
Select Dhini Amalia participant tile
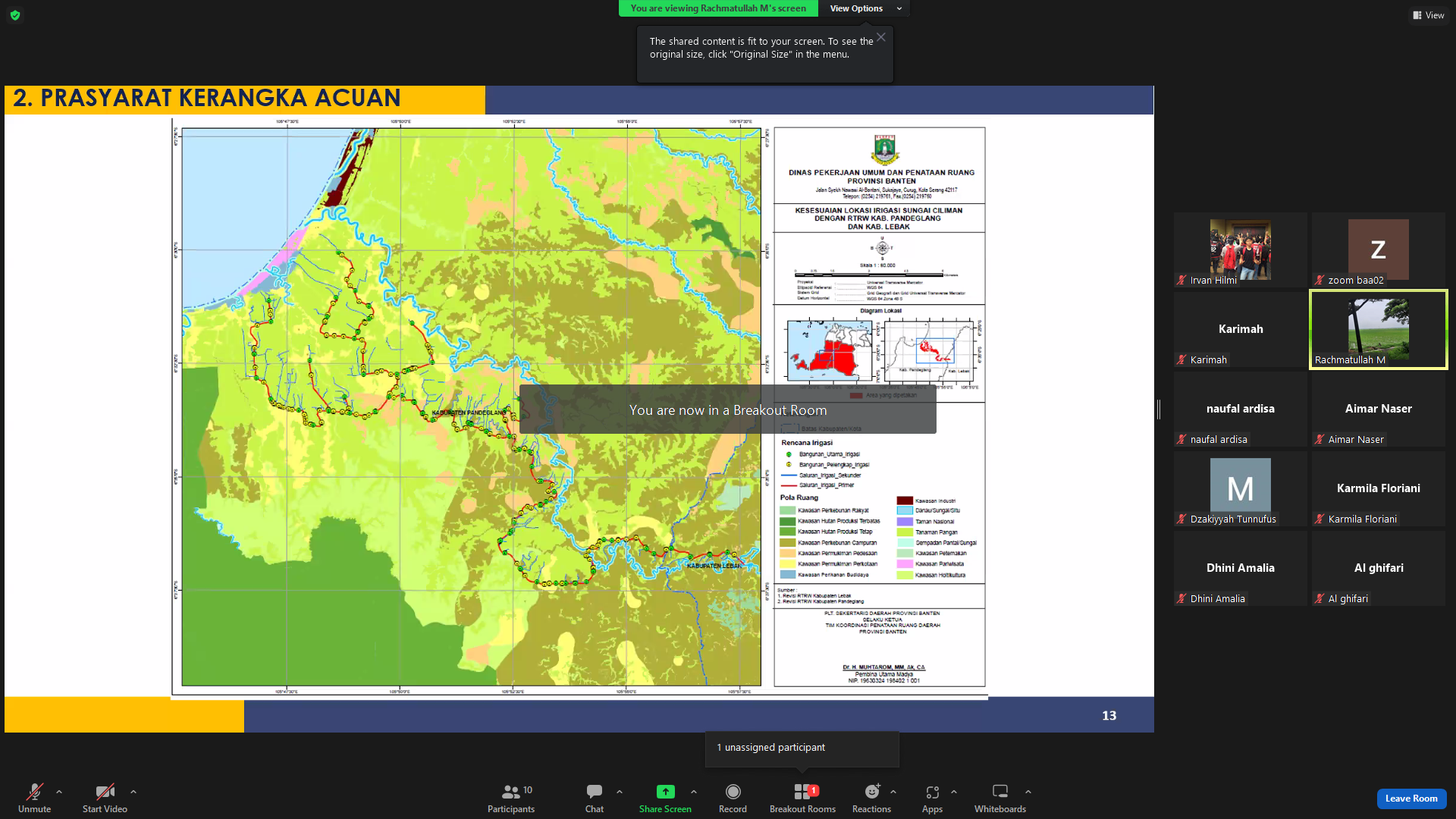(x=1241, y=568)
